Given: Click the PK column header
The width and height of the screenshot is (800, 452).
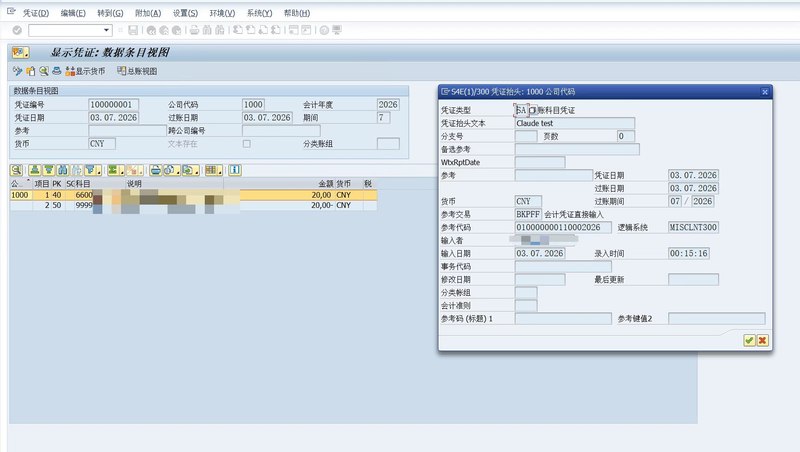Looking at the screenshot, I should click(57, 184).
